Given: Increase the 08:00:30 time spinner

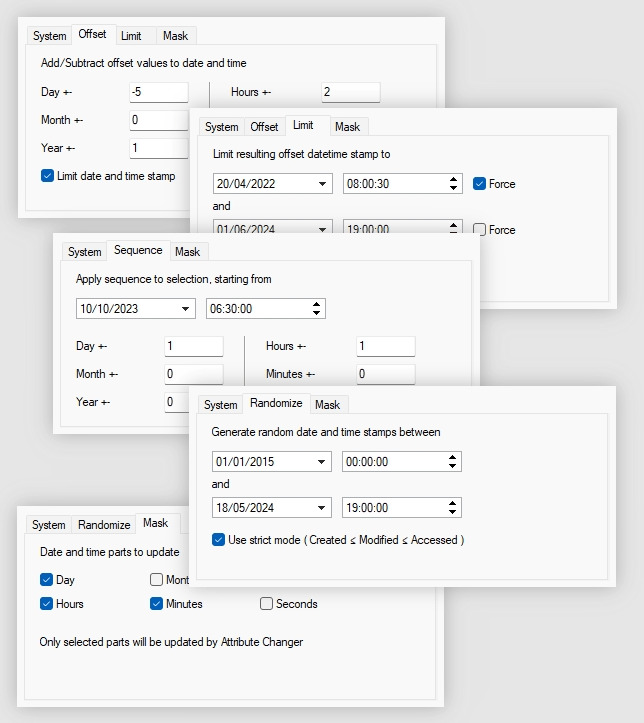Looking at the screenshot, I should tap(454, 180).
